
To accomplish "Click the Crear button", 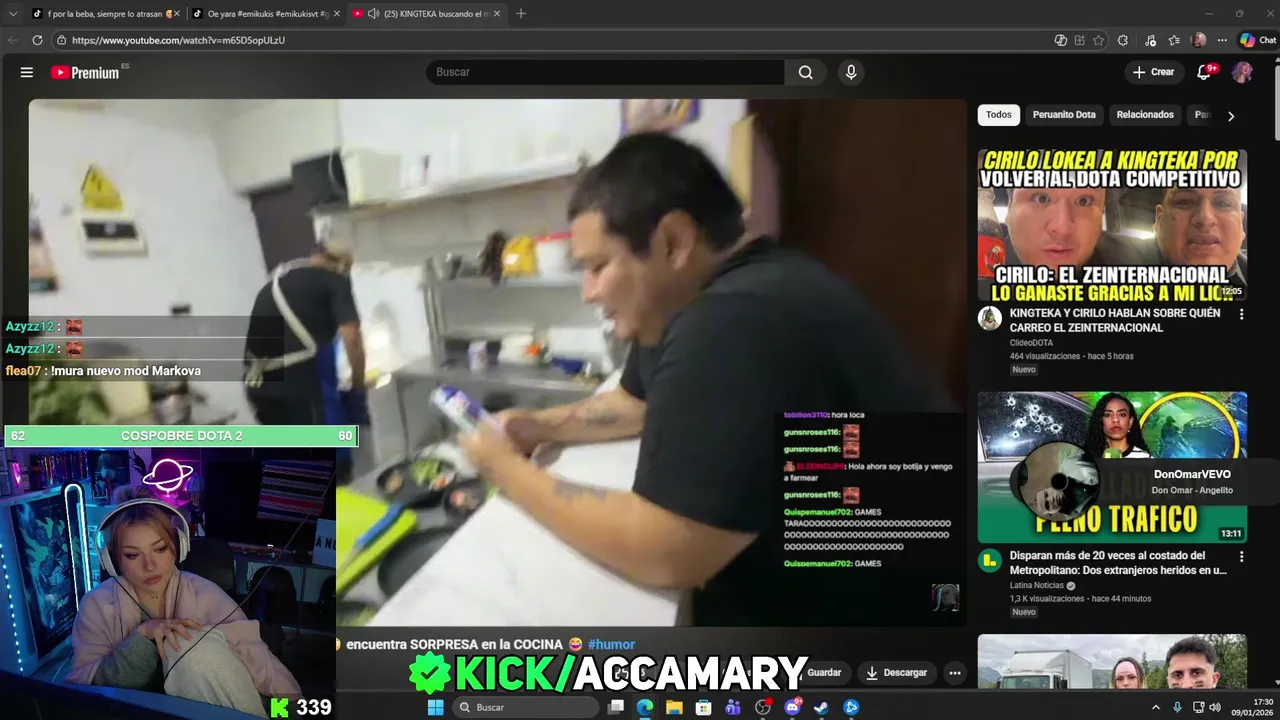I will [1153, 72].
